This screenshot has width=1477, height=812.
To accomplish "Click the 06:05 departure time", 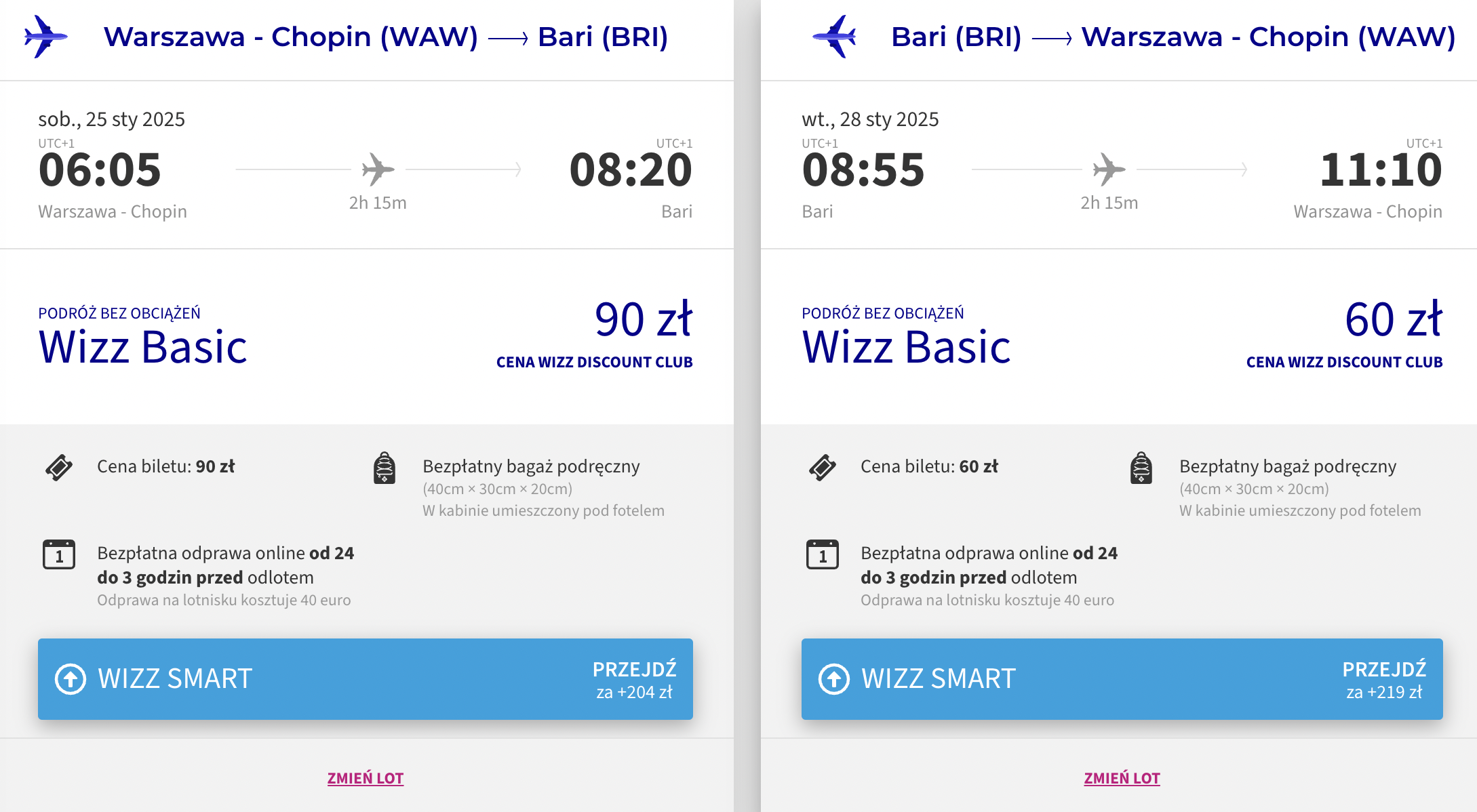I will coord(100,169).
